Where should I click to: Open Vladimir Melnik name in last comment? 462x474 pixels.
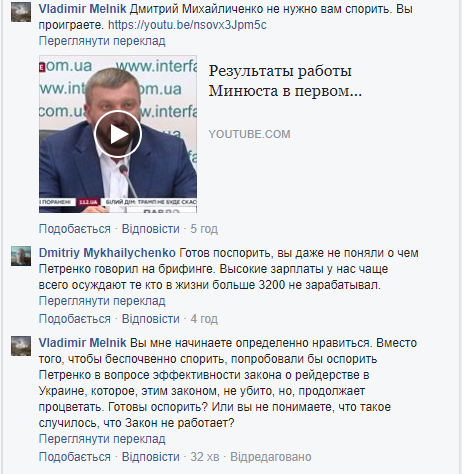[82, 343]
